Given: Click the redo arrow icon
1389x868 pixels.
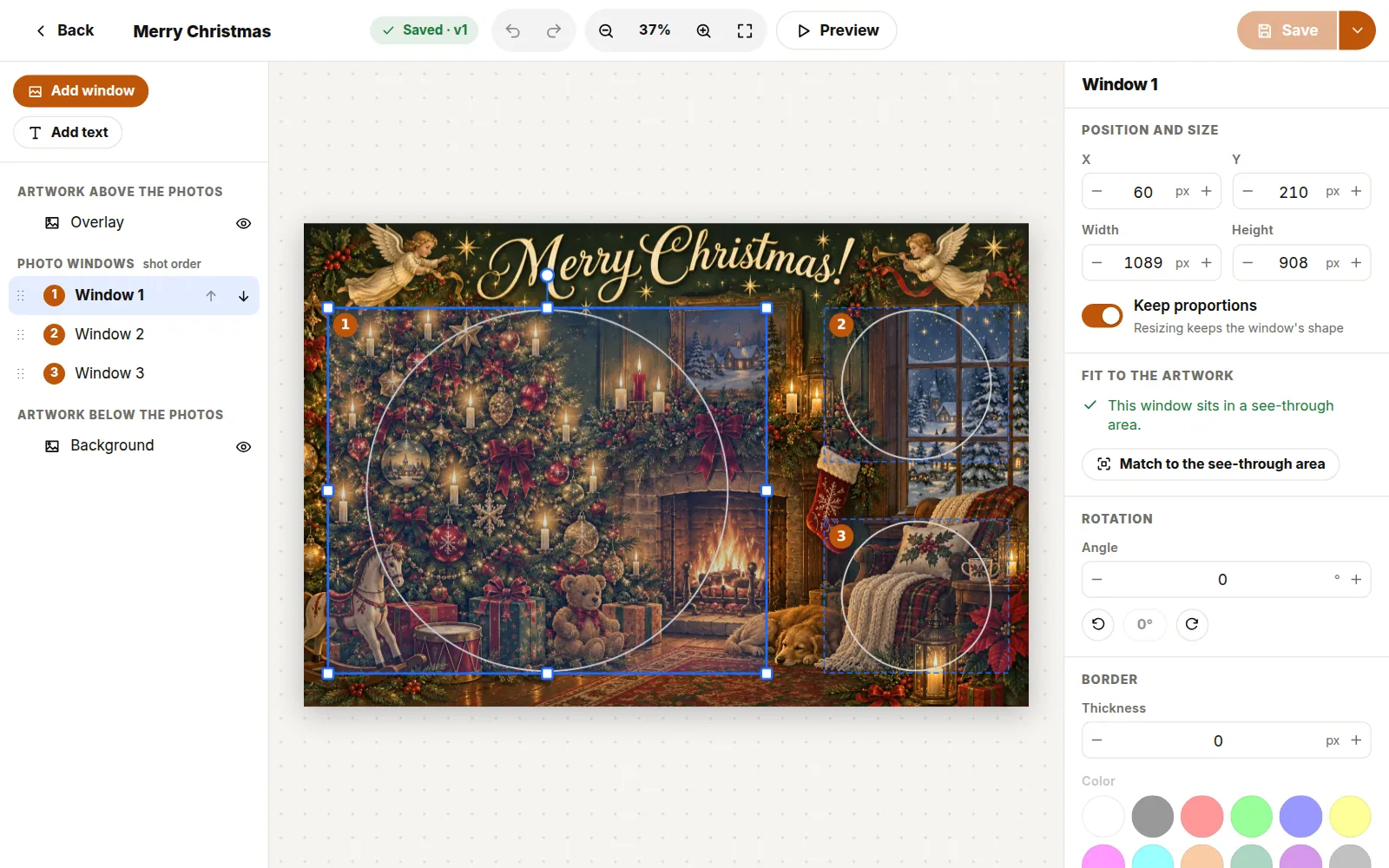Looking at the screenshot, I should tap(553, 30).
